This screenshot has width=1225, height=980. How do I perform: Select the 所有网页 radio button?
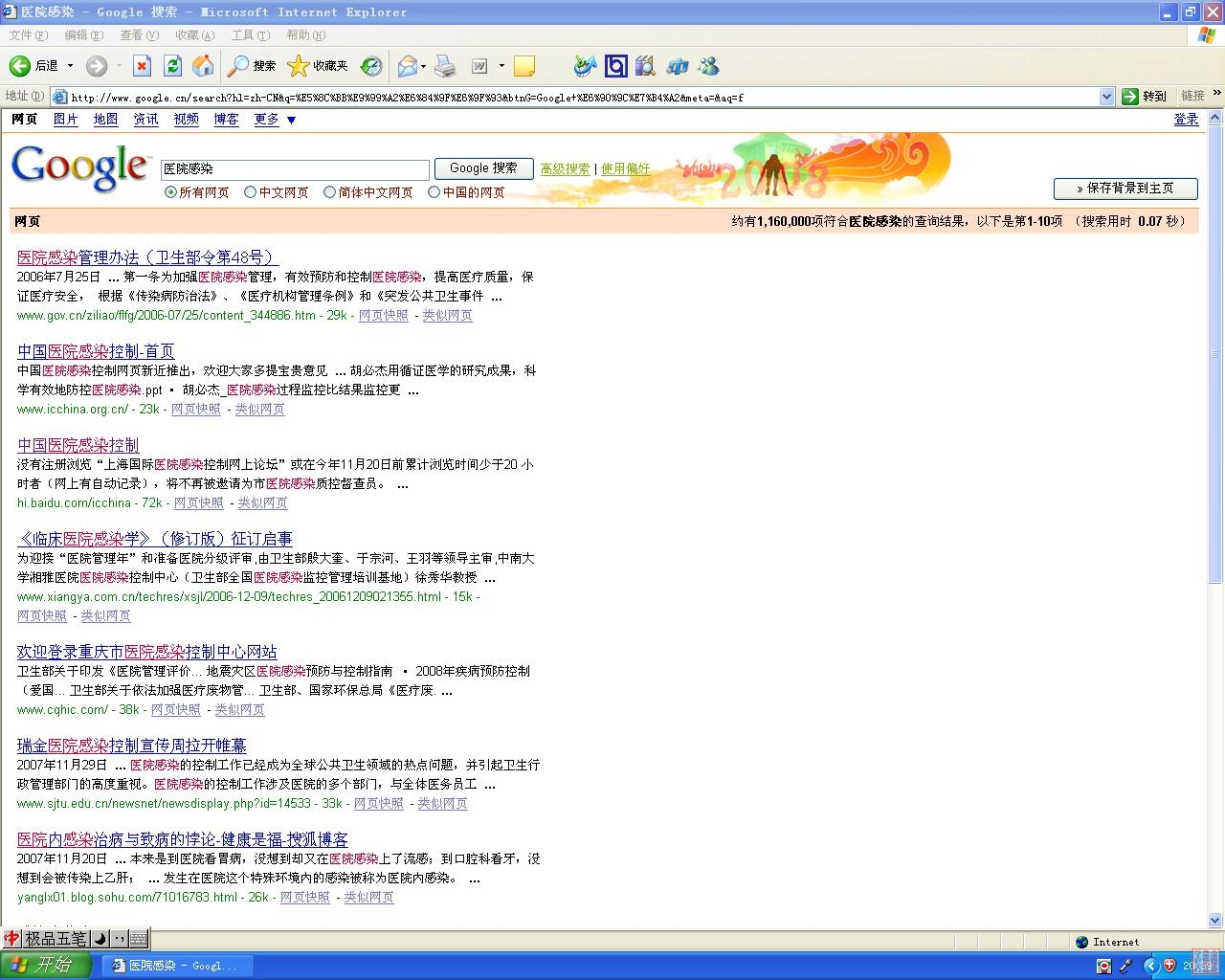170,192
